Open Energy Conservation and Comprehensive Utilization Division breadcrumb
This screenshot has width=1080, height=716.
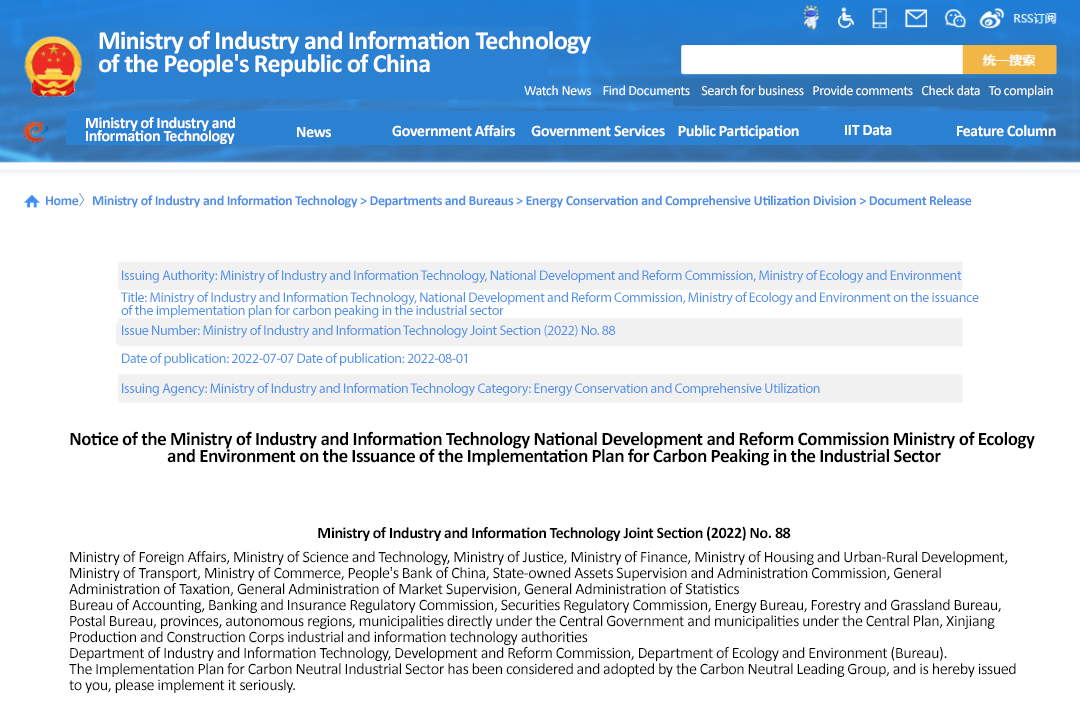[x=691, y=201]
